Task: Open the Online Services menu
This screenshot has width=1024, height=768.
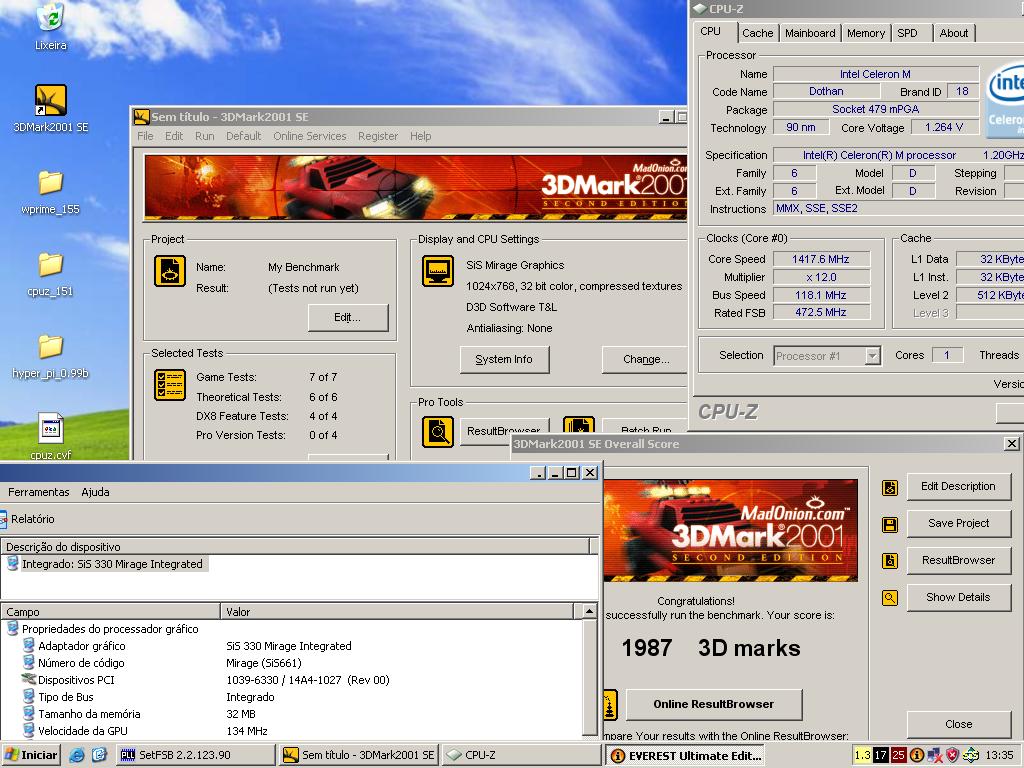Action: [x=310, y=136]
